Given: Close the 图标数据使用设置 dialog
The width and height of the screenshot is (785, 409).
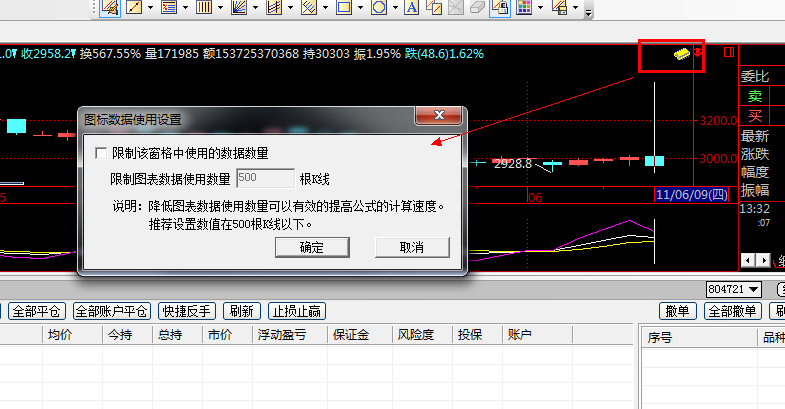Looking at the screenshot, I should pyautogui.click(x=437, y=117).
